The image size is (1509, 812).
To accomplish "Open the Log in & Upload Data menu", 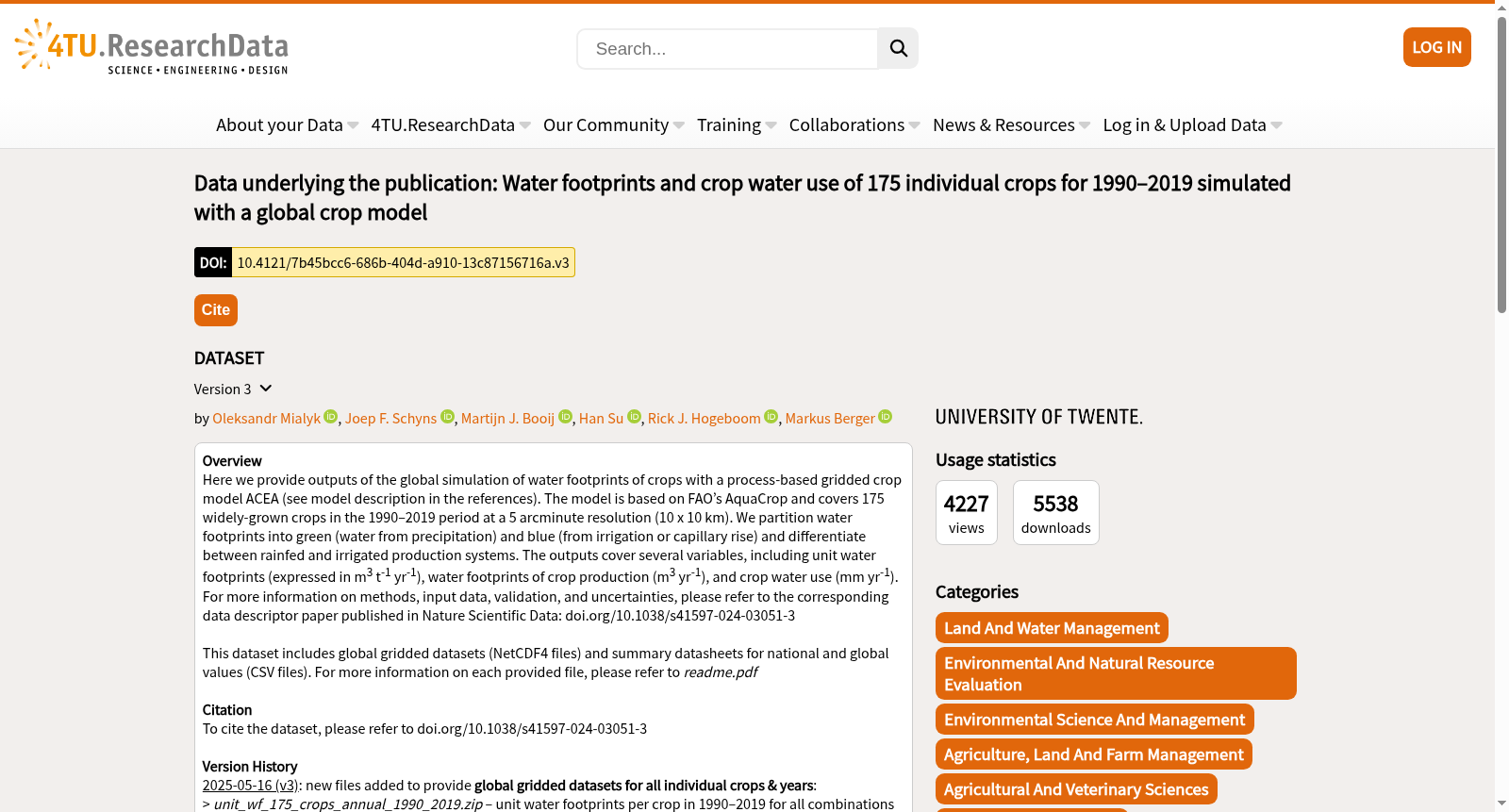I will (x=1192, y=125).
